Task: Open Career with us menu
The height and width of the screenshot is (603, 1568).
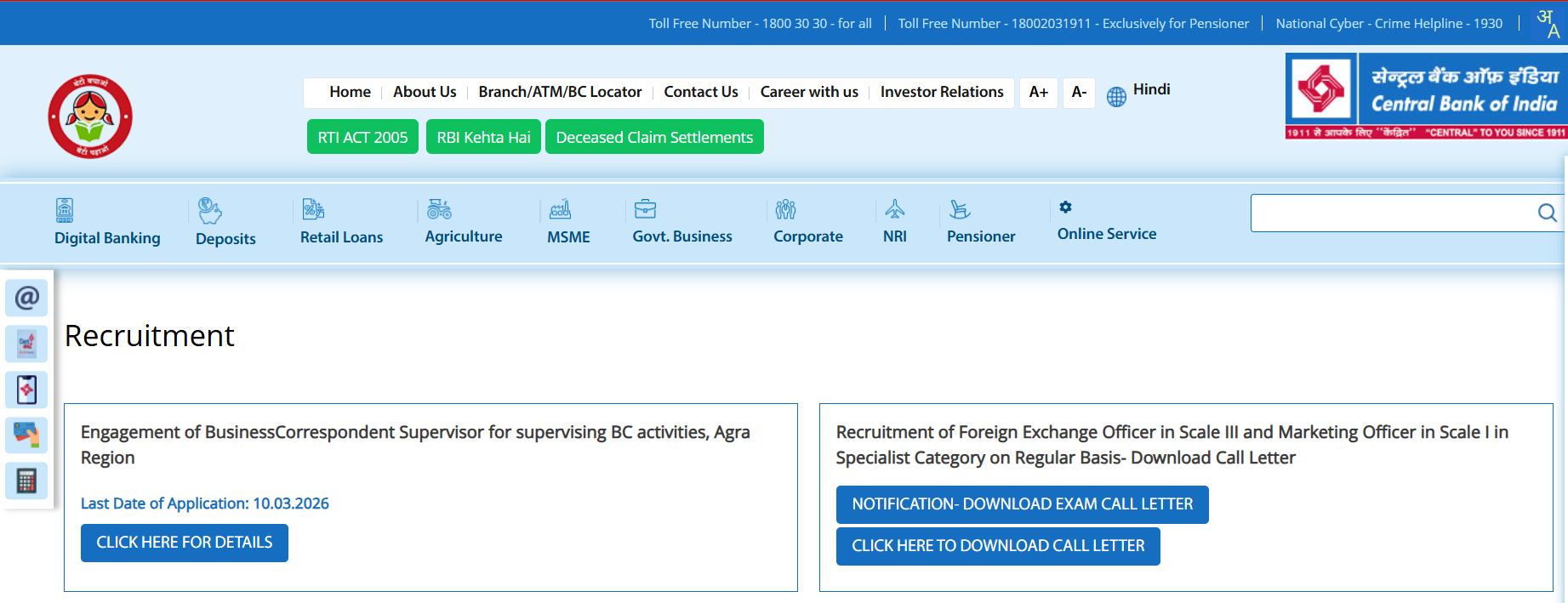Action: pyautogui.click(x=809, y=92)
